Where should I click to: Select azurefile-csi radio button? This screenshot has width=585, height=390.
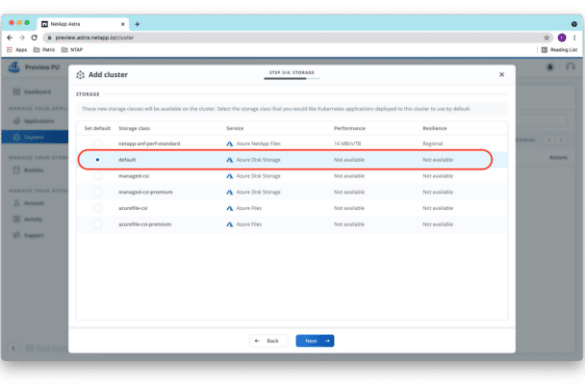click(97, 208)
